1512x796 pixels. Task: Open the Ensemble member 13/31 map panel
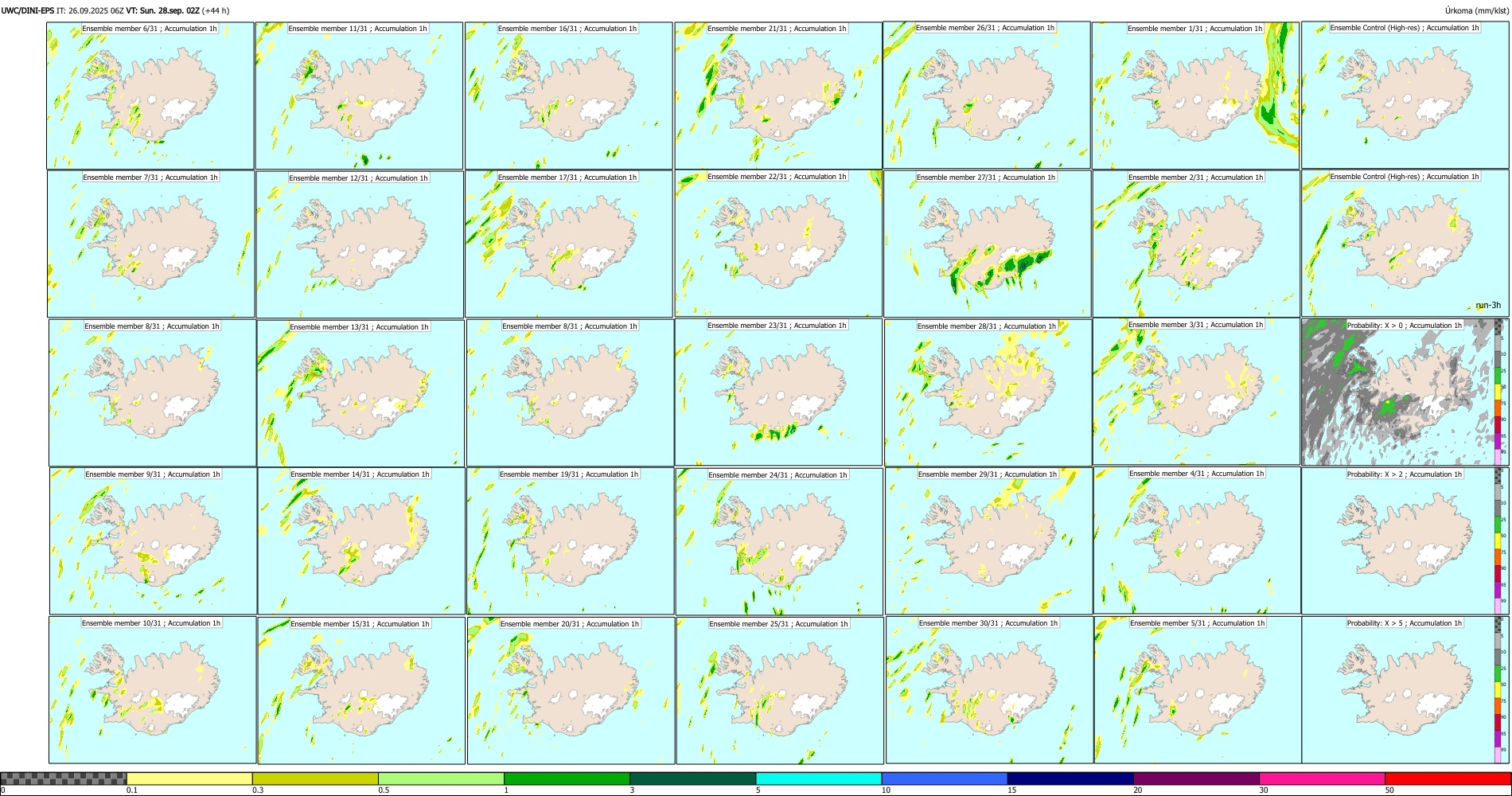point(360,392)
